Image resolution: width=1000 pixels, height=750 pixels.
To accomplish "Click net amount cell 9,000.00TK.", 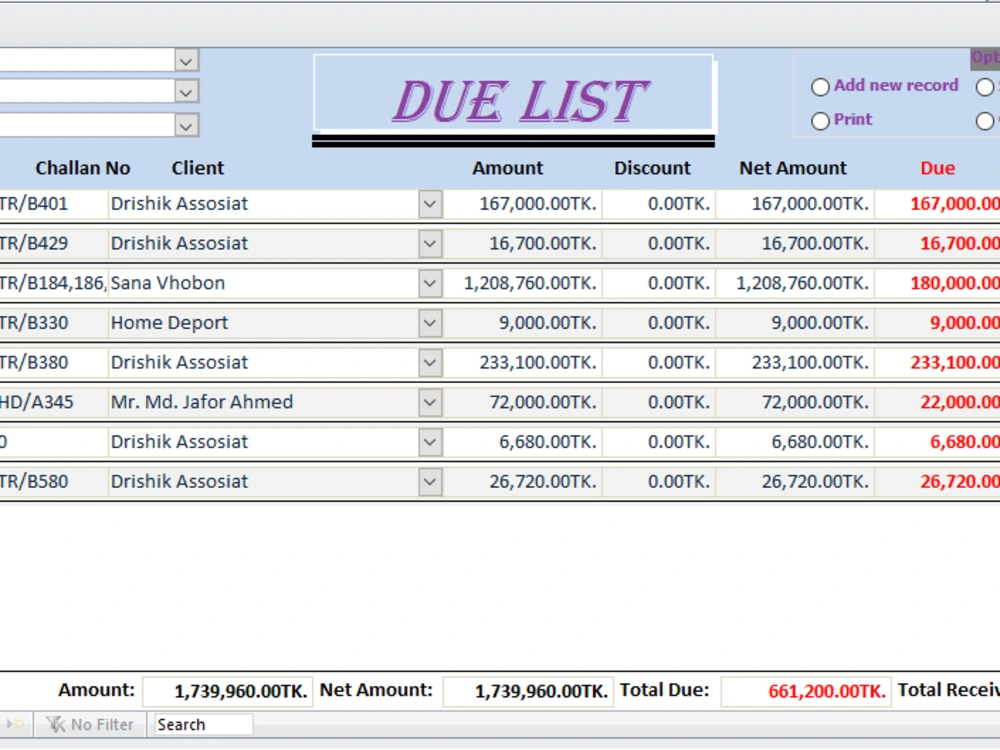I will click(795, 323).
